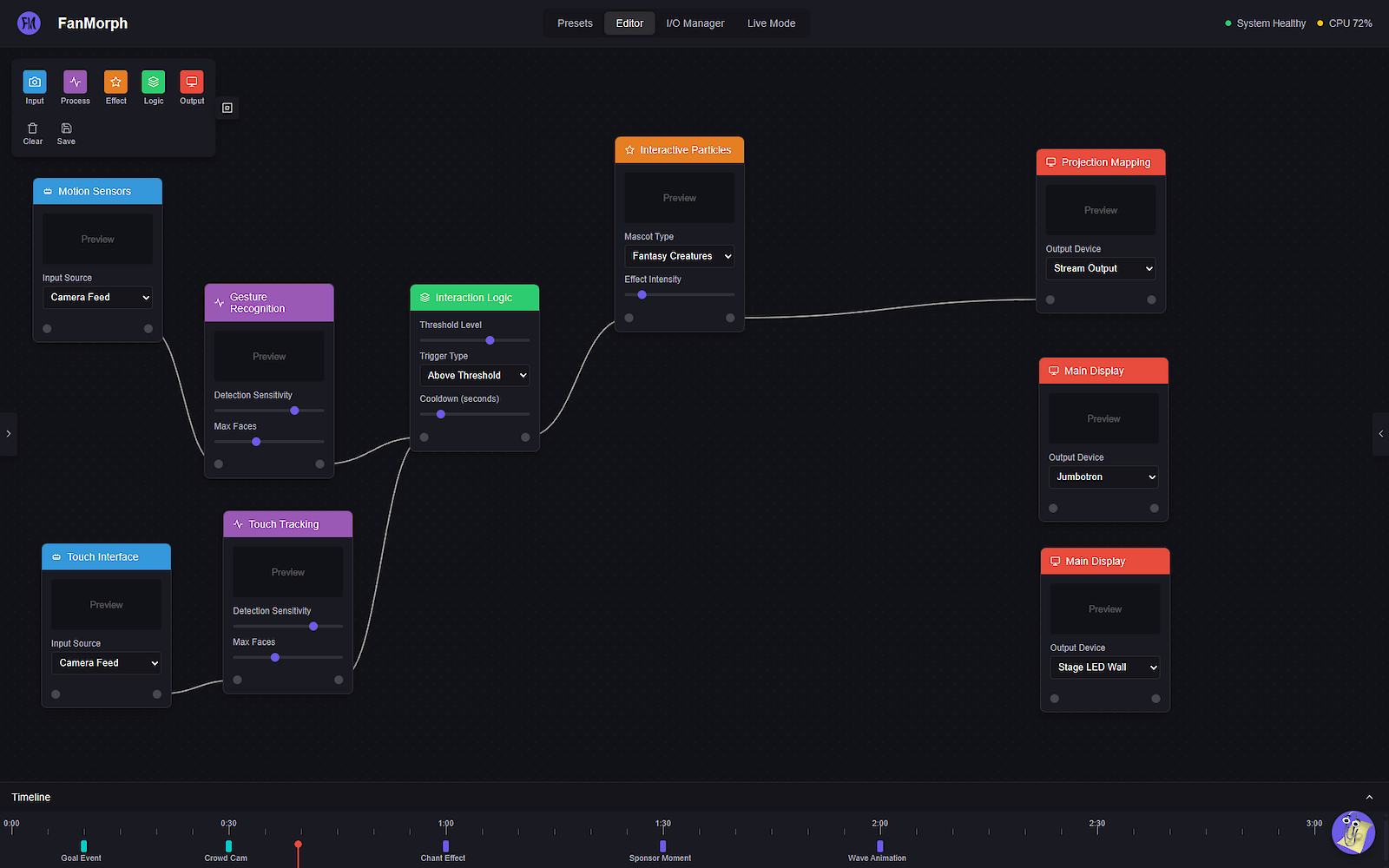Open the assistant mascot icon

pos(1353,832)
